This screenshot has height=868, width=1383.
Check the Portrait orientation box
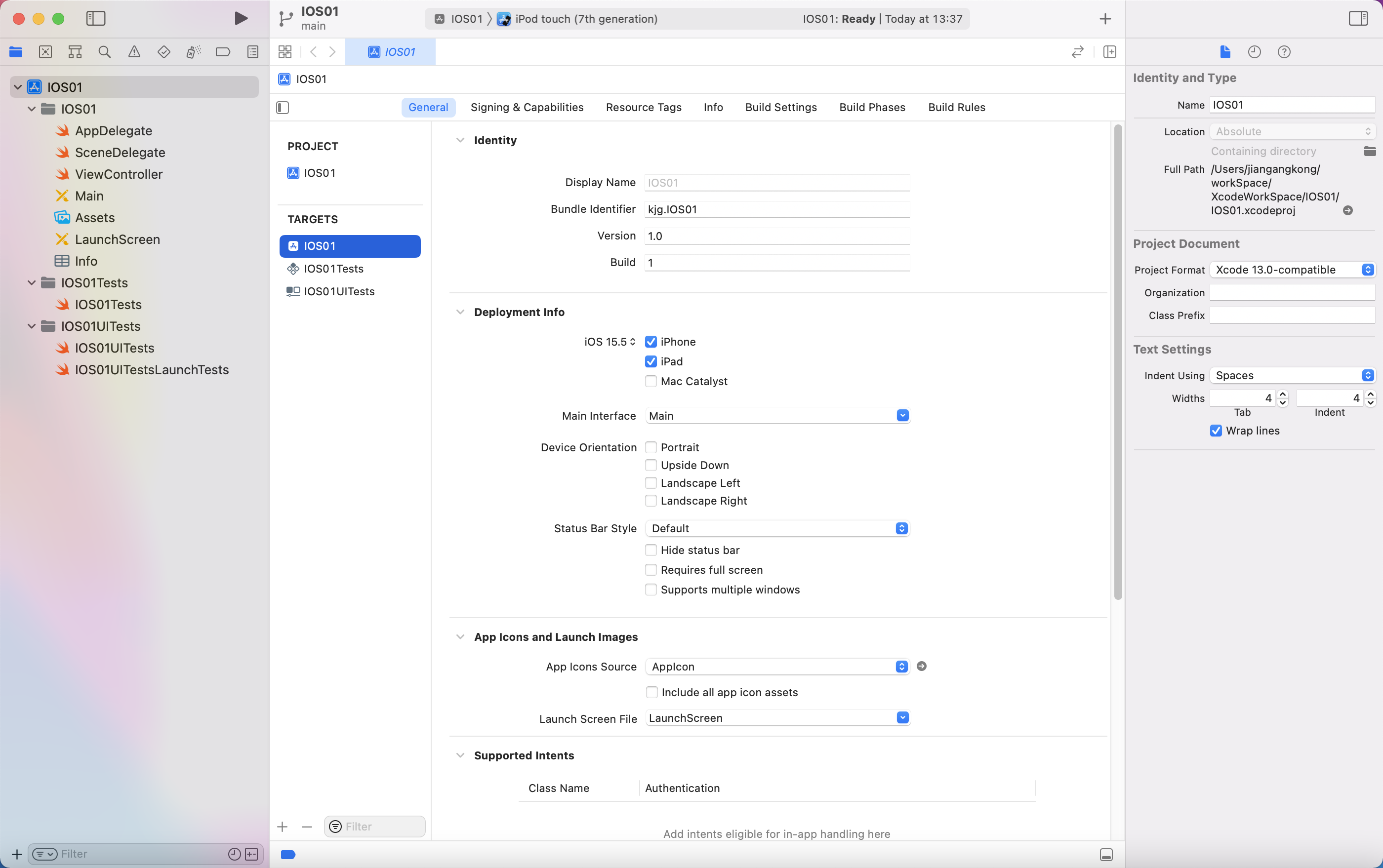pos(651,447)
